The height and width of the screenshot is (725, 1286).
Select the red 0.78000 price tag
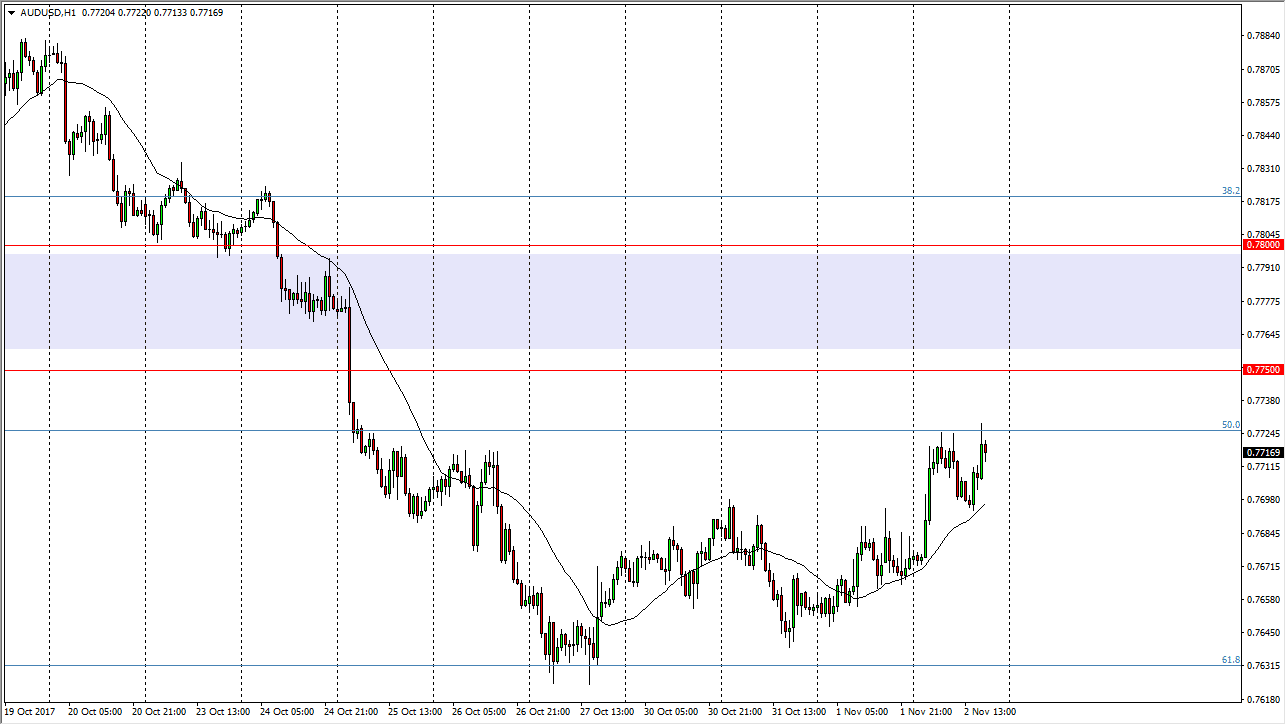coord(1262,244)
